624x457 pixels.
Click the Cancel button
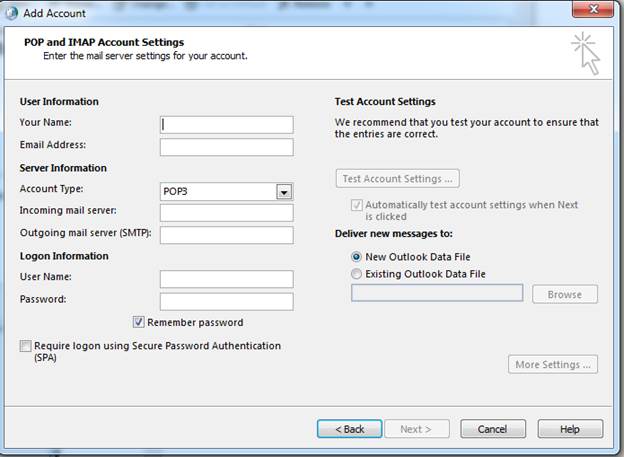point(493,429)
